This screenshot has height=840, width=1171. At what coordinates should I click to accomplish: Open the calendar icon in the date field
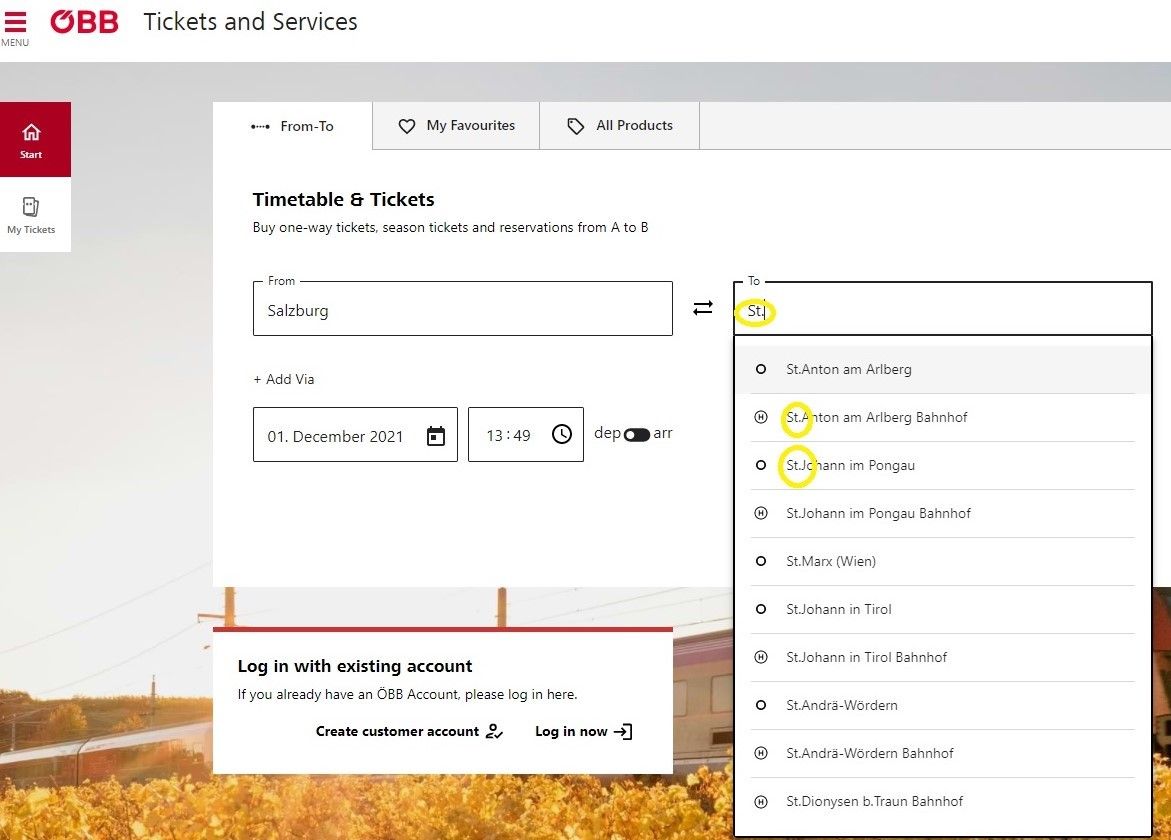(x=435, y=434)
